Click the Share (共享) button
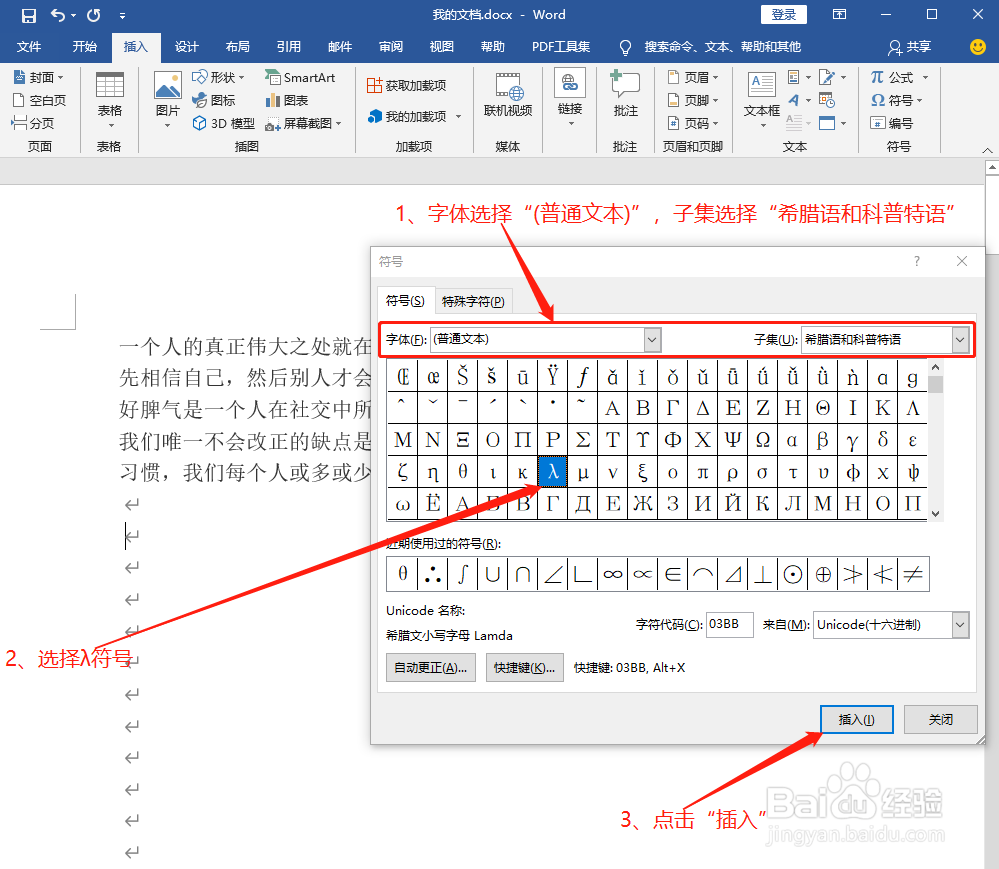999x869 pixels. 910,47
